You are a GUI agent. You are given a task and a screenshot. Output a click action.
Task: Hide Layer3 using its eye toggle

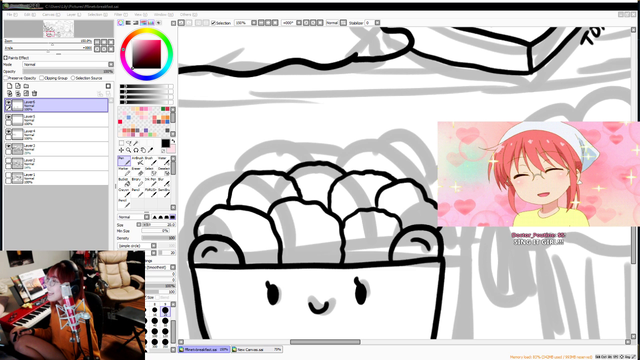[x=9, y=146]
